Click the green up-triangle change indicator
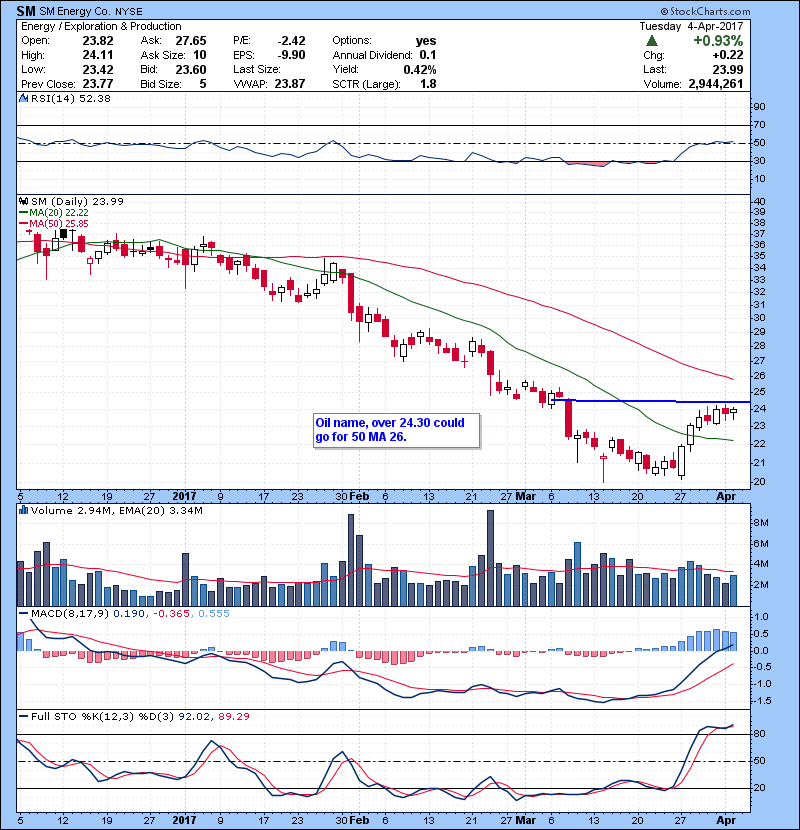The image size is (800, 830). pyautogui.click(x=652, y=41)
